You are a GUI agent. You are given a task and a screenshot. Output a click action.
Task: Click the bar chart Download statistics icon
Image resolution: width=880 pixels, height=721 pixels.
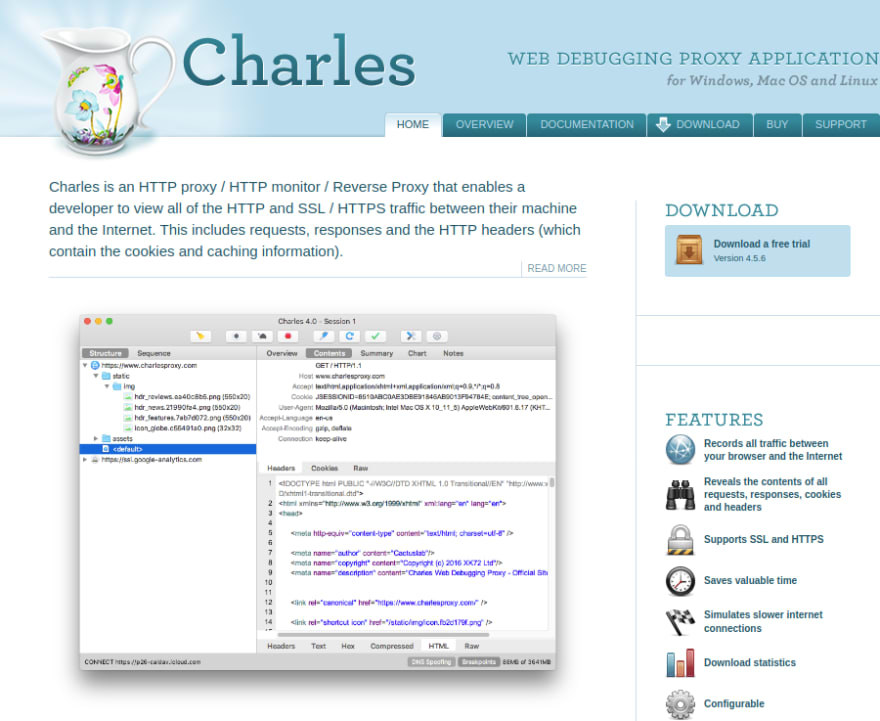[x=680, y=663]
